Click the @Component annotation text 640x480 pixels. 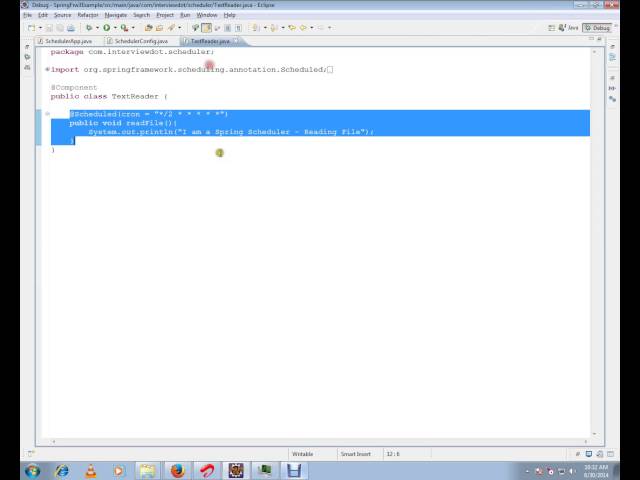[73, 87]
